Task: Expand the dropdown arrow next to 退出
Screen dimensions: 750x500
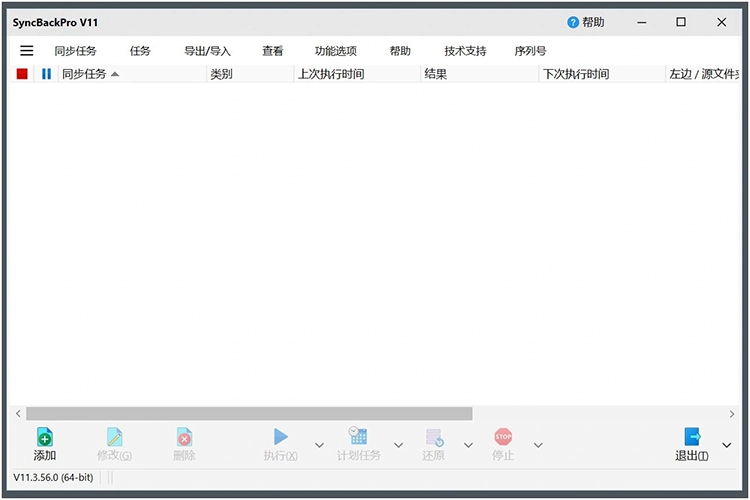Action: pos(727,445)
